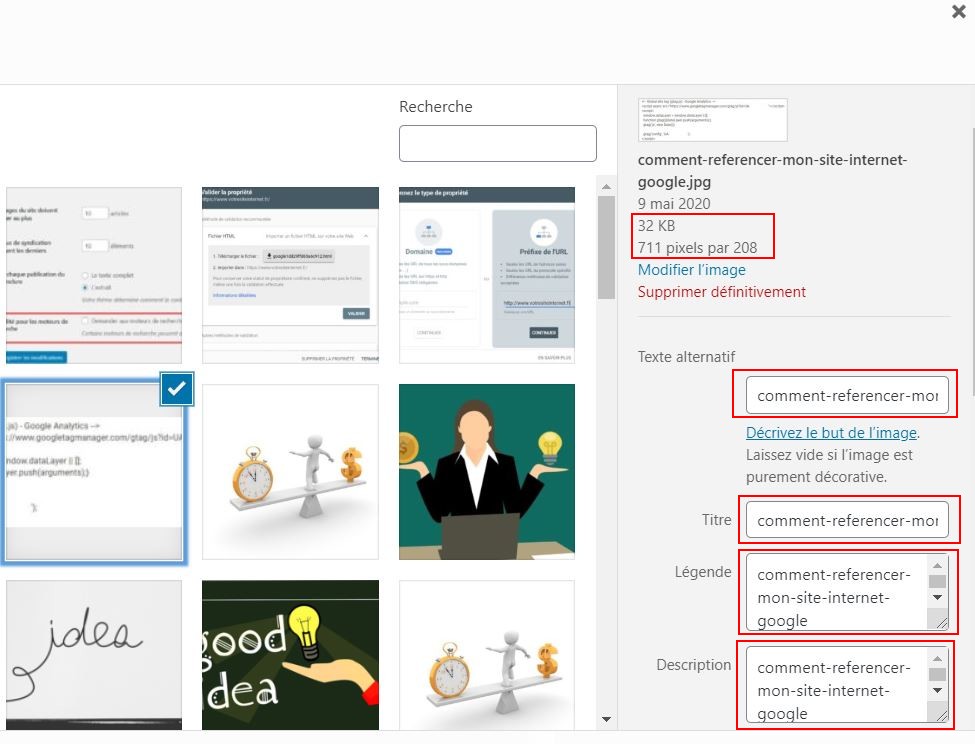Select the WordPress settings screenshot thumbnail
The image size is (975, 744).
coord(94,275)
